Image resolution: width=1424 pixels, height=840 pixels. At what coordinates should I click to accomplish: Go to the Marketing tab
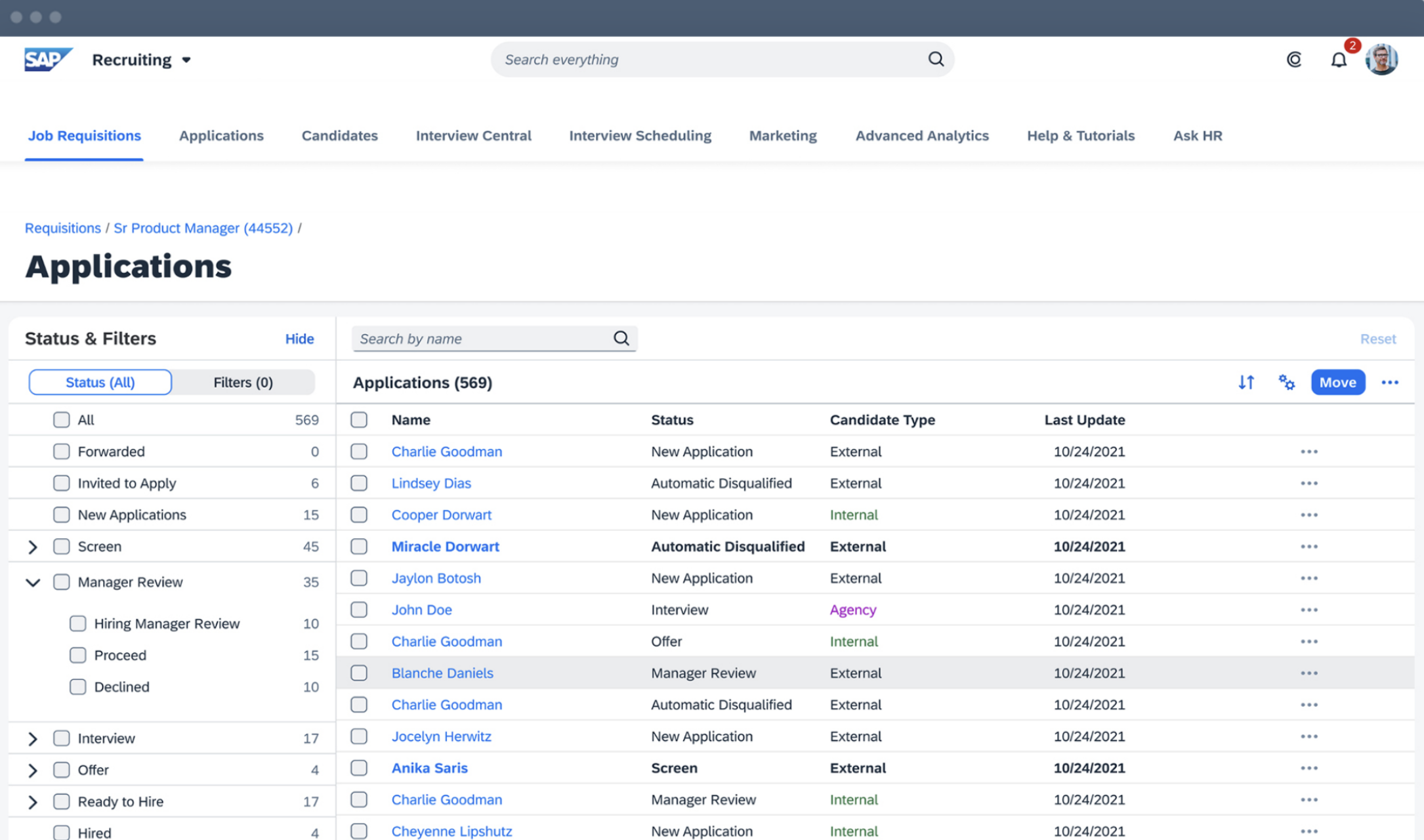(x=783, y=135)
